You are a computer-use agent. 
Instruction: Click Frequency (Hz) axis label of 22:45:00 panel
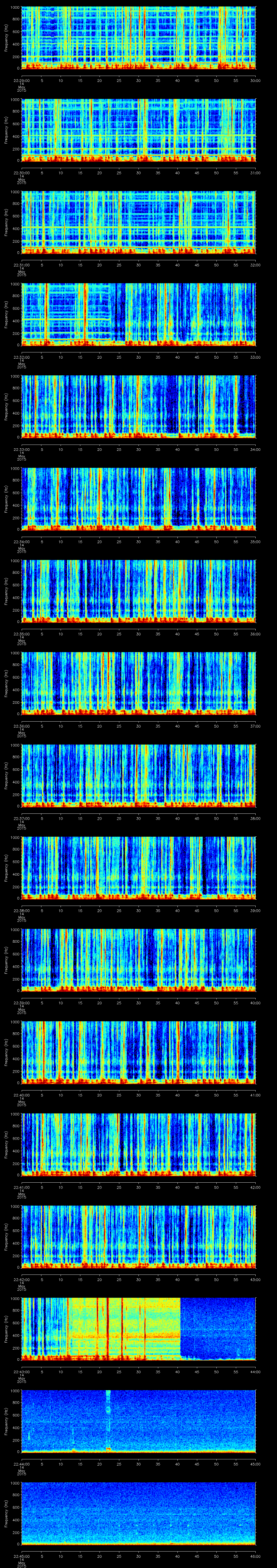6,1514
